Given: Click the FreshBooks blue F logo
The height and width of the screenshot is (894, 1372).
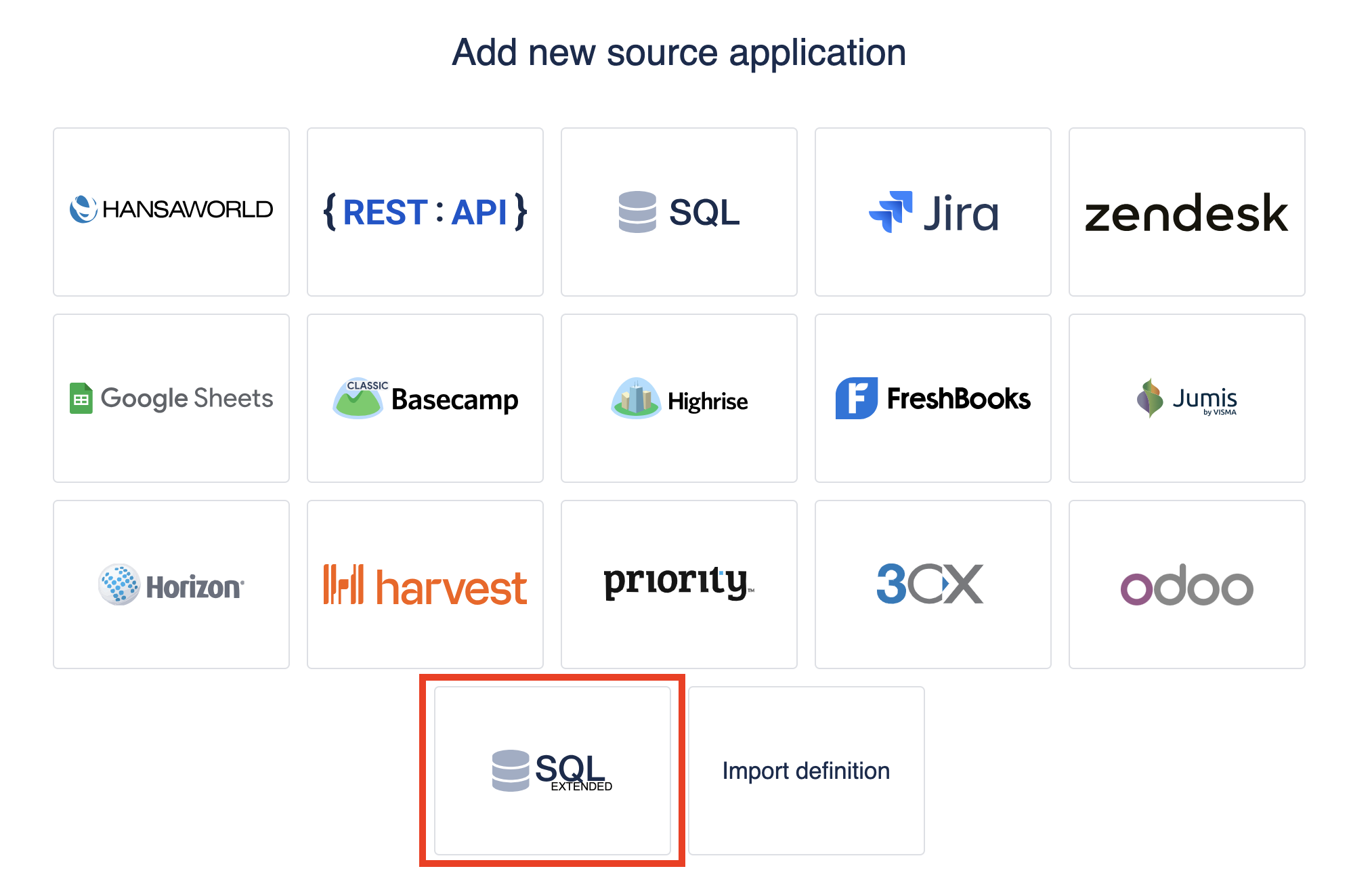Looking at the screenshot, I should 857,398.
